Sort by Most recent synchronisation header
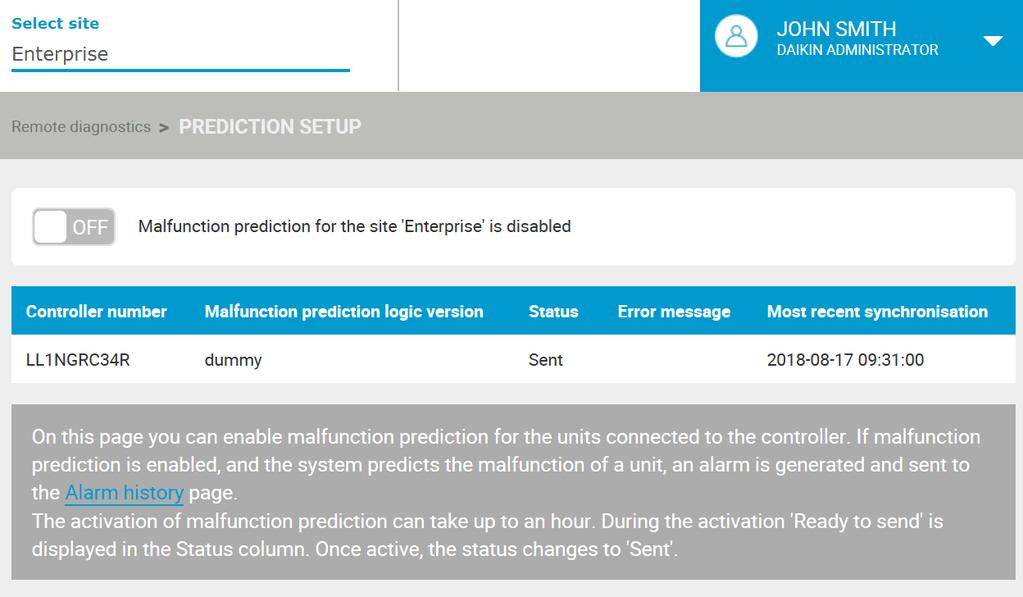Viewport: 1023px width, 597px height. [x=877, y=311]
